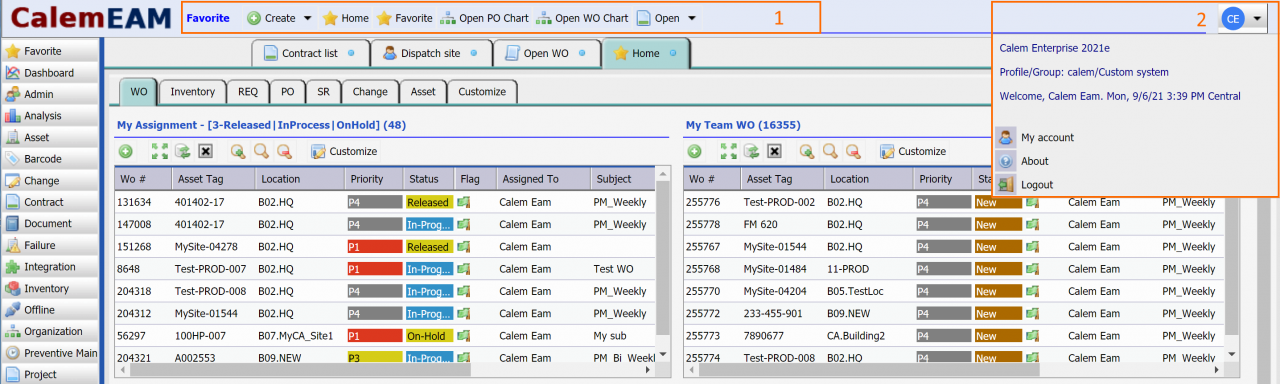The width and height of the screenshot is (1280, 384).
Task: Click the Priority column header in My Assignment
Action: click(x=373, y=179)
